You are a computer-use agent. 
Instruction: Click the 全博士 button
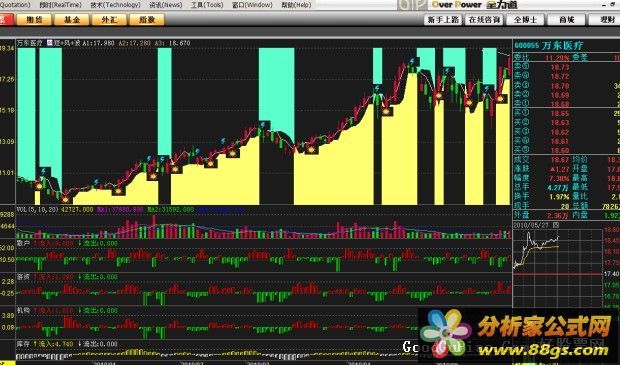tap(525, 19)
